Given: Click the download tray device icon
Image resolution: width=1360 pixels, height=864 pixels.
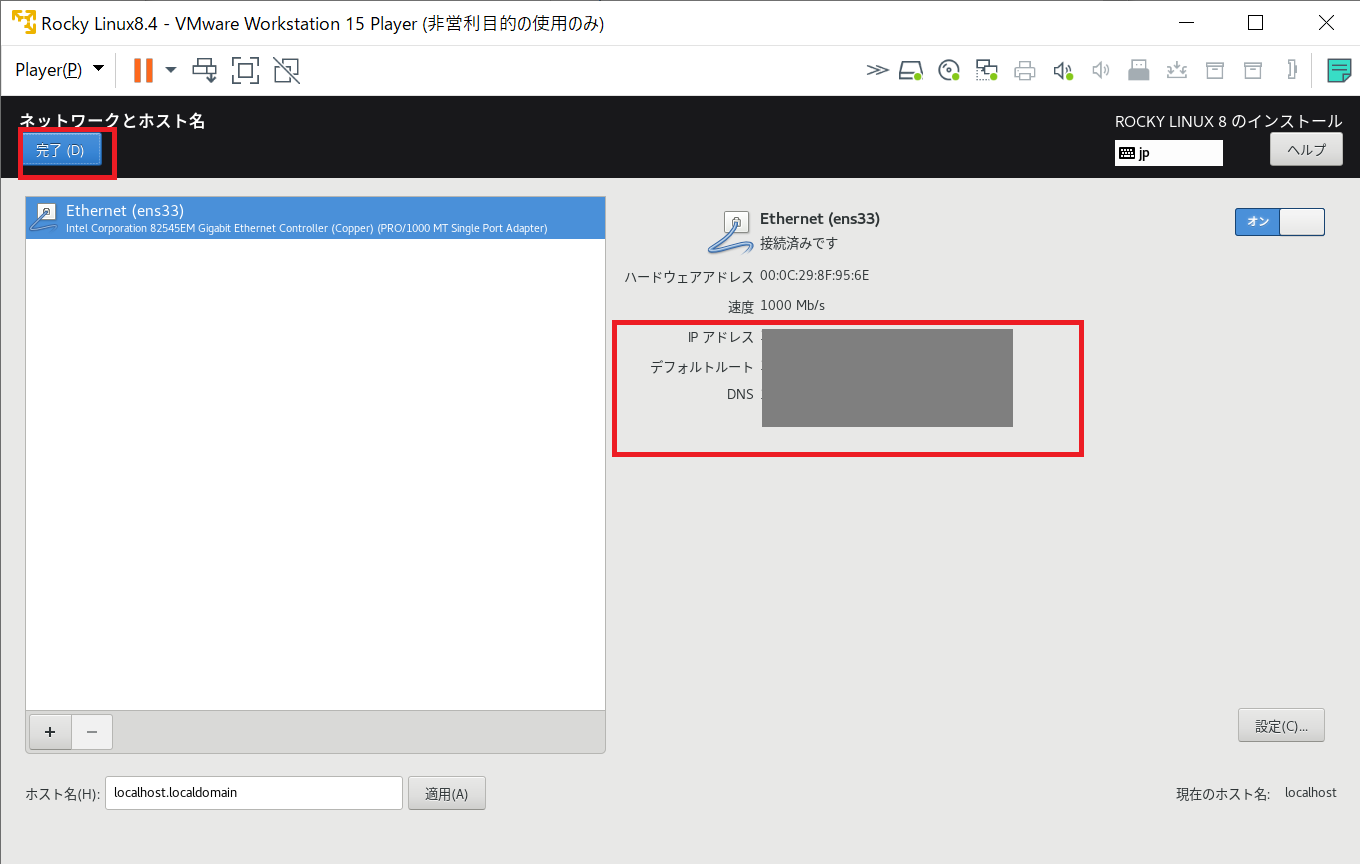Looking at the screenshot, I should click(1177, 70).
